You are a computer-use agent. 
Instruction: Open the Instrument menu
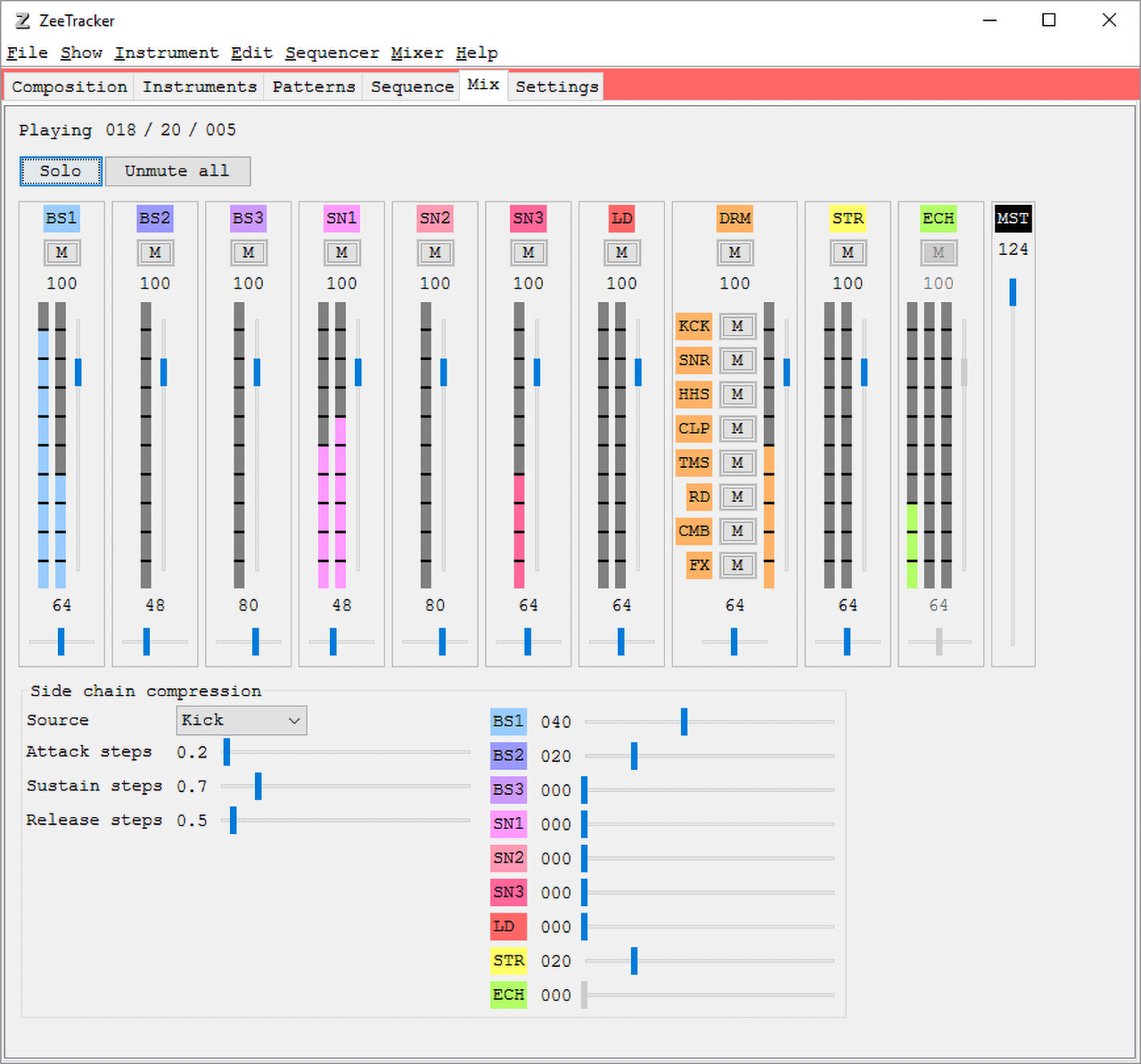click(167, 53)
